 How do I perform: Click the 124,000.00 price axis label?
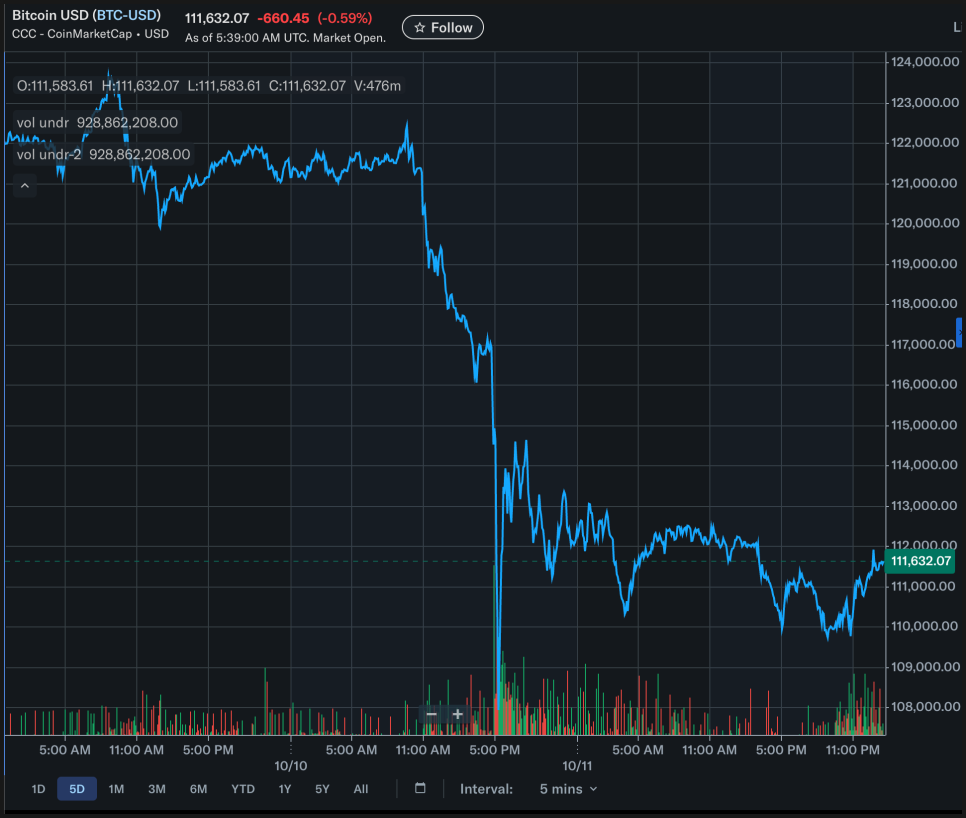pyautogui.click(x=925, y=62)
